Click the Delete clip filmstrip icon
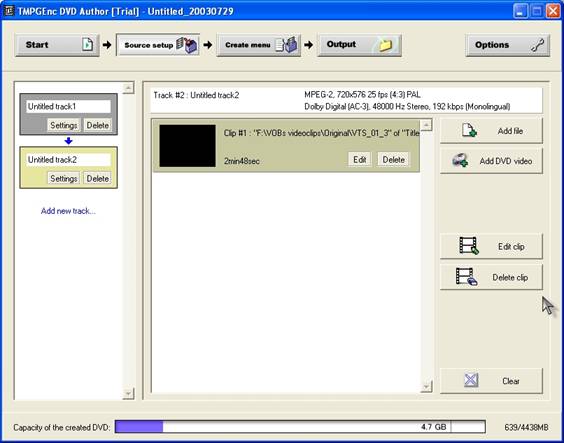The width and height of the screenshot is (564, 443). (x=467, y=277)
